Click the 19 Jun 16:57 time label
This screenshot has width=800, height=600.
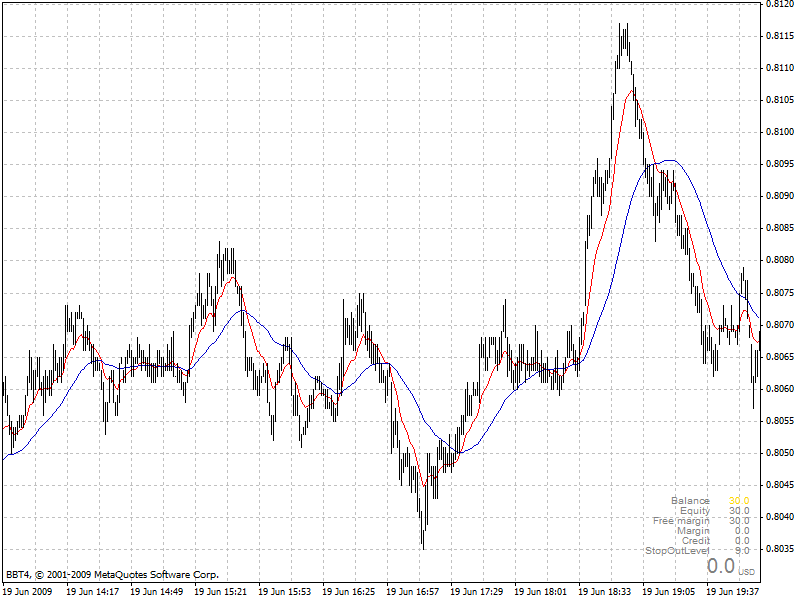point(413,591)
